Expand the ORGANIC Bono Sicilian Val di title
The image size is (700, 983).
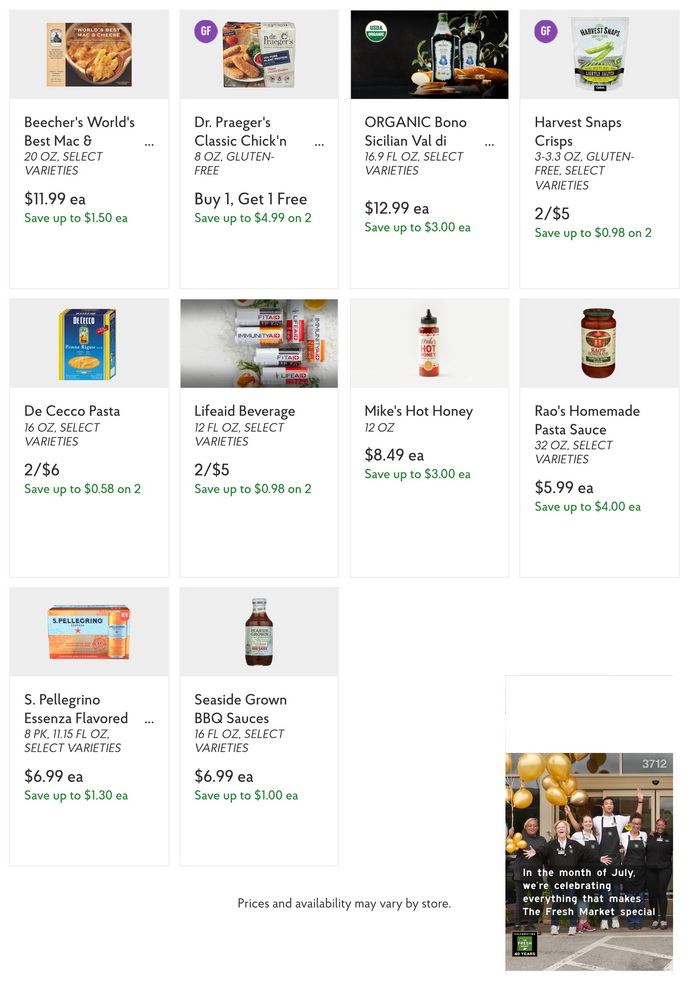point(490,143)
